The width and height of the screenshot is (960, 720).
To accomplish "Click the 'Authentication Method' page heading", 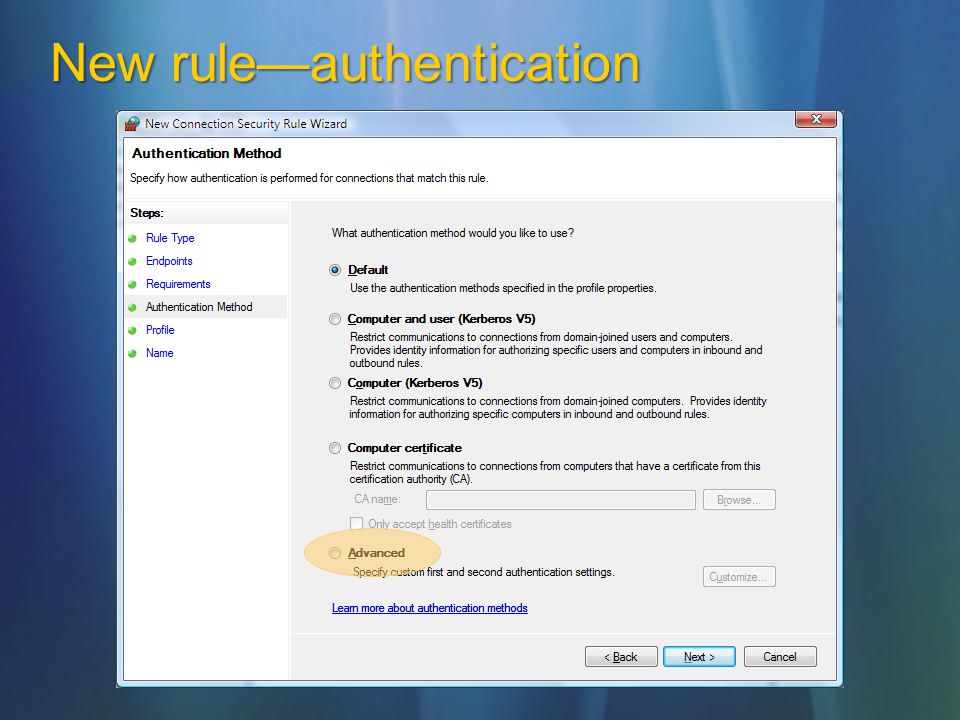I will click(x=207, y=153).
